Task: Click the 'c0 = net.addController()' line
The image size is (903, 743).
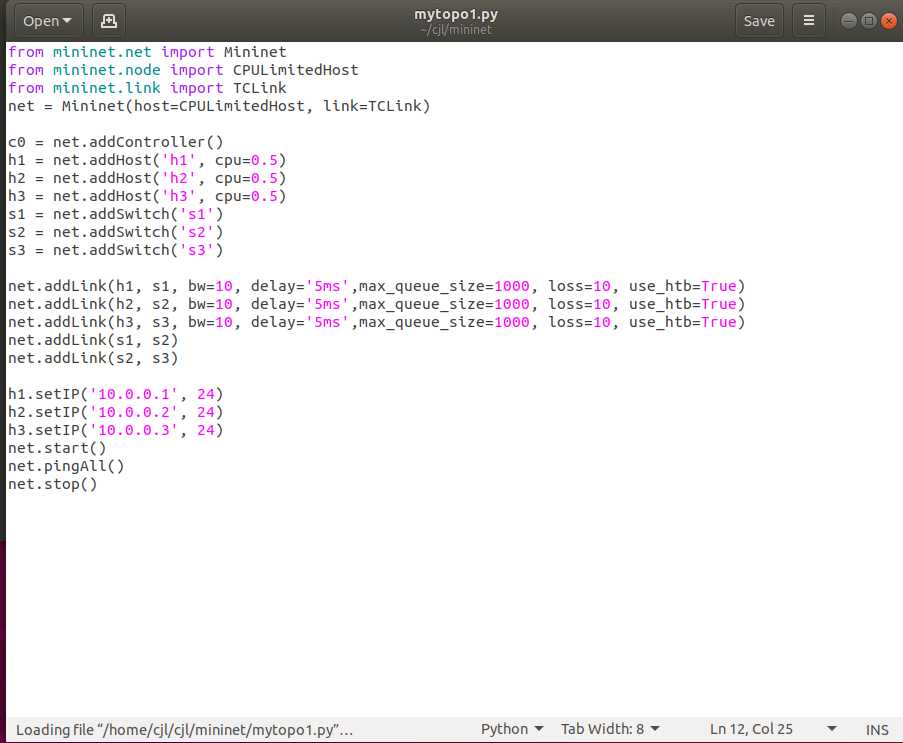Action: [115, 142]
